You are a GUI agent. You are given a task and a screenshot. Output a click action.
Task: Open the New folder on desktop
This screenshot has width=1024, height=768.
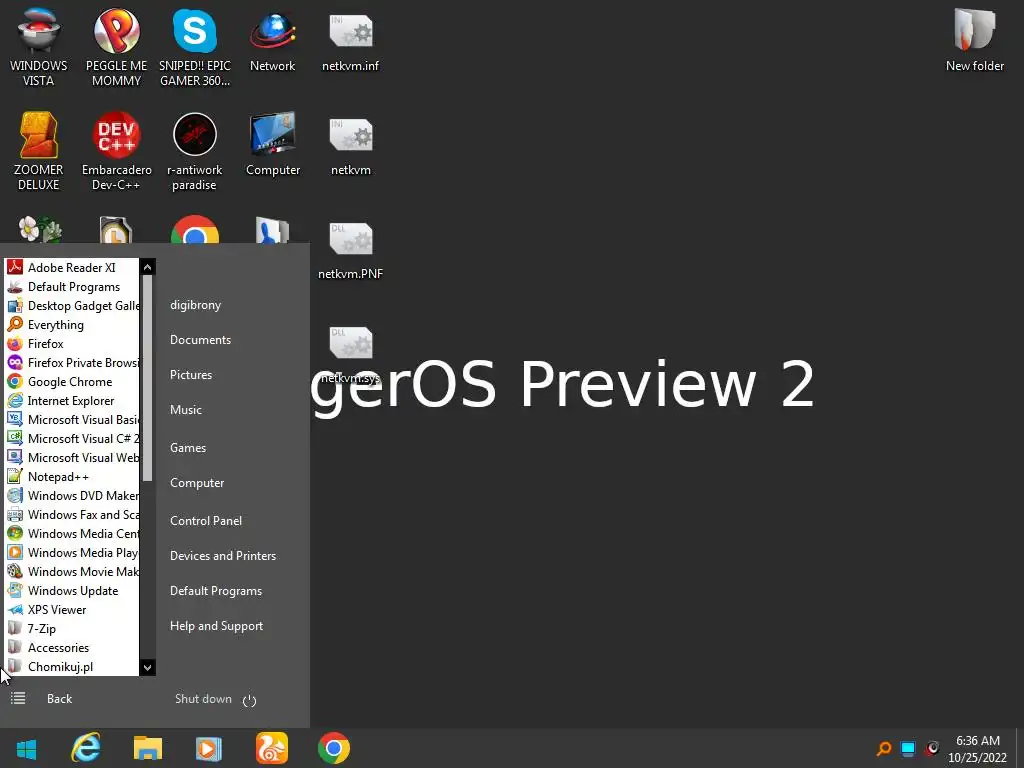975,39
